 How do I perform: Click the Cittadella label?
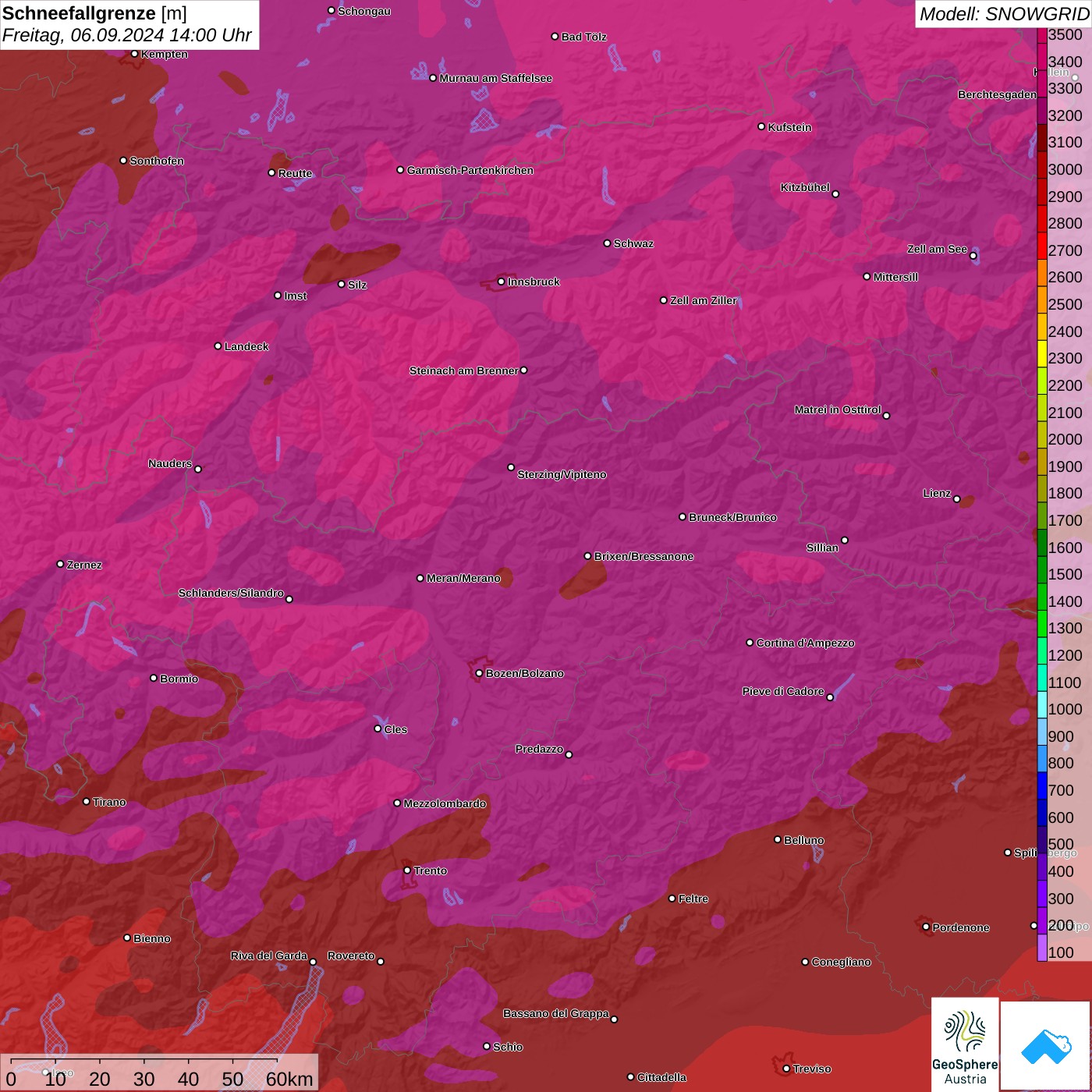click(x=661, y=1077)
